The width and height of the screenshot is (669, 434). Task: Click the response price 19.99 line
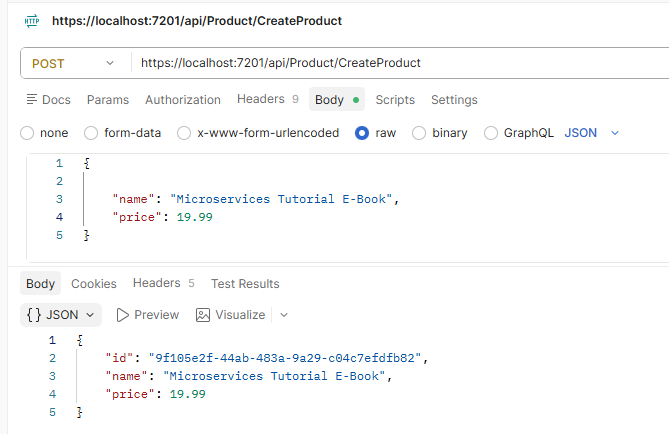click(155, 394)
